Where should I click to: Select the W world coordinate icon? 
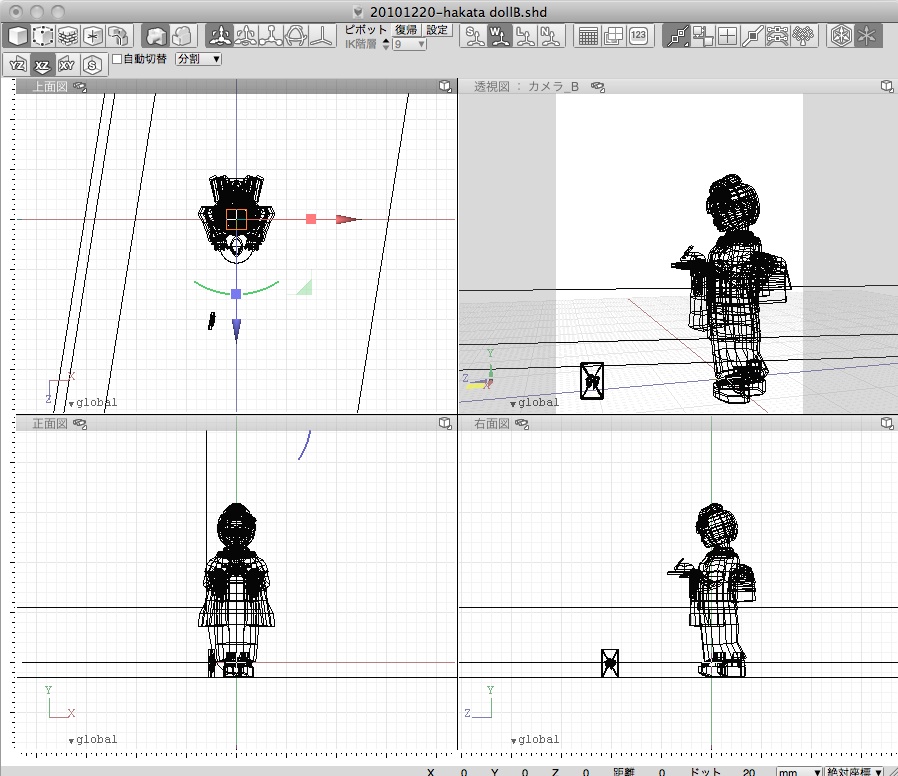(499, 36)
